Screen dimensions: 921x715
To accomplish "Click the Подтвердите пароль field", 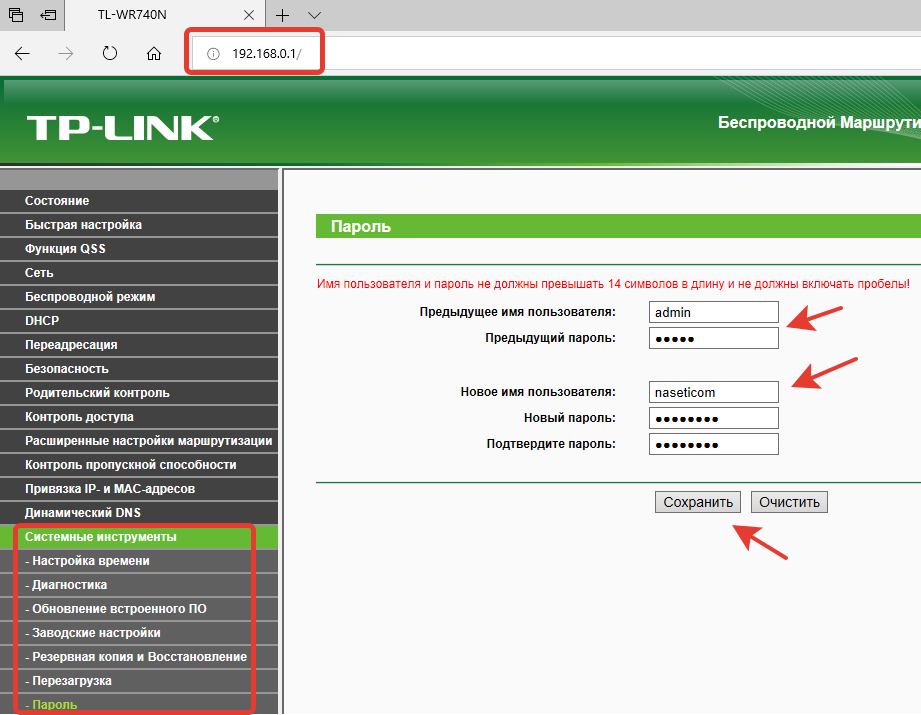I will [x=714, y=444].
